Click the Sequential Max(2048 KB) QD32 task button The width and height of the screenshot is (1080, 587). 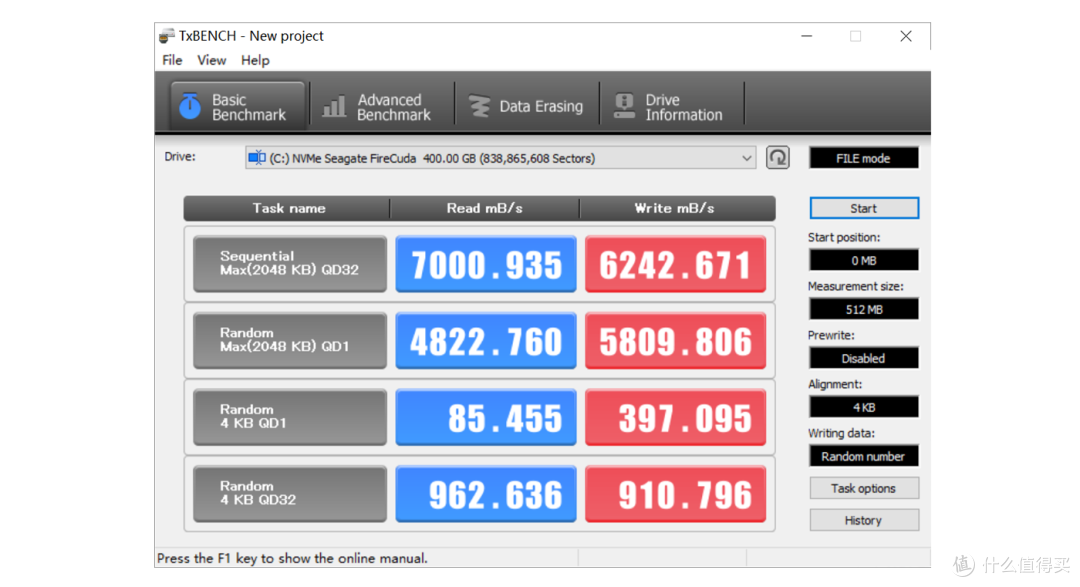pyautogui.click(x=290, y=264)
